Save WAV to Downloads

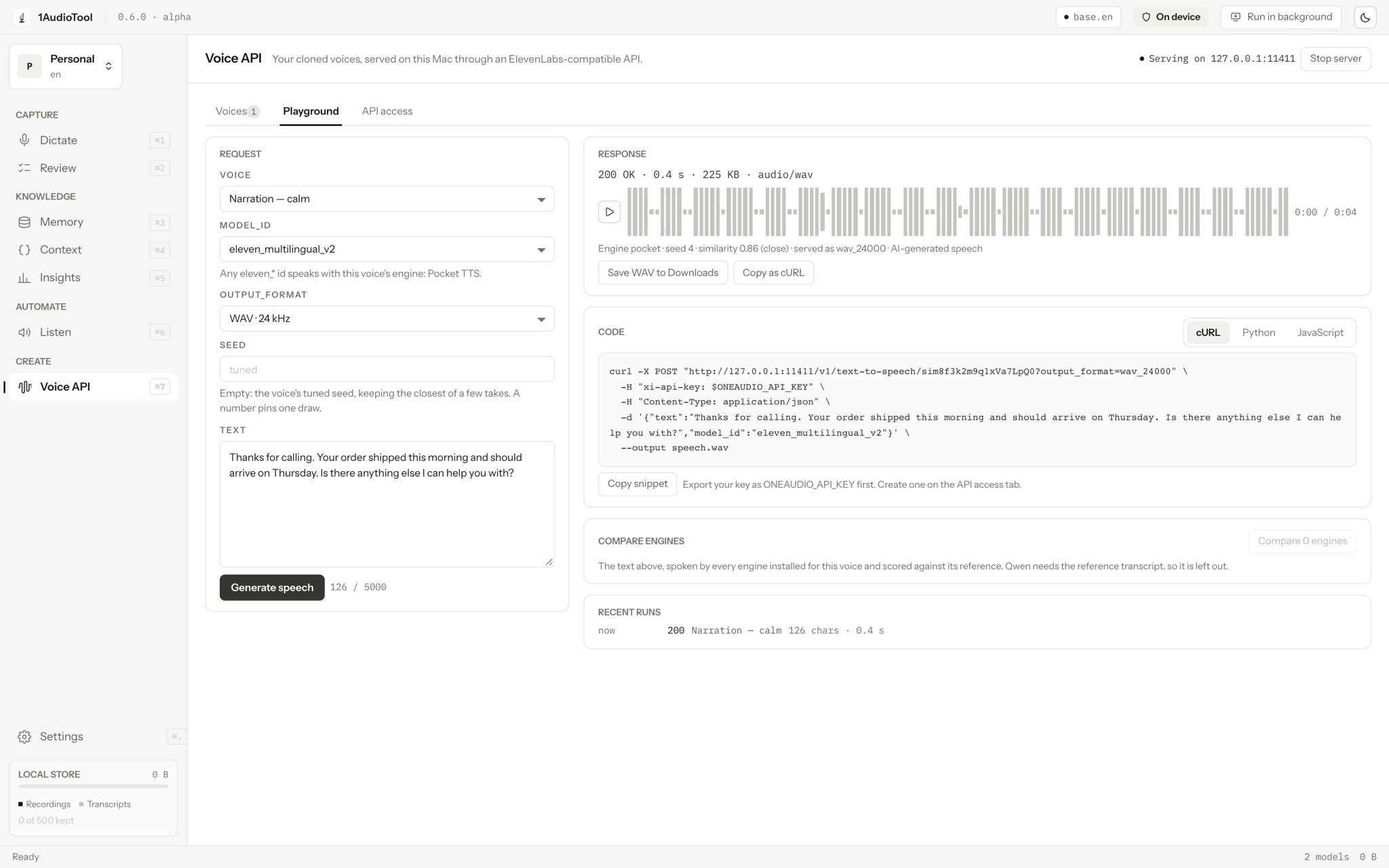click(663, 273)
